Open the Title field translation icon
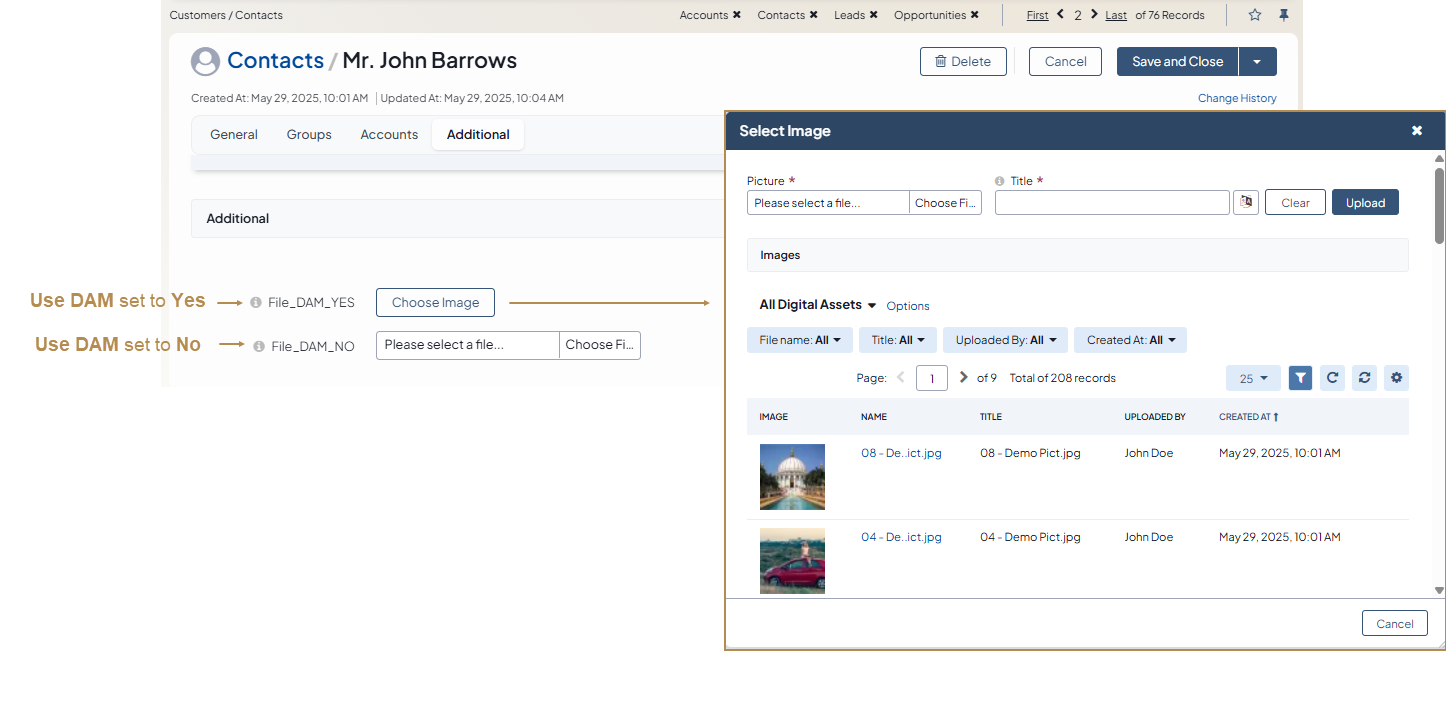Image resolution: width=1446 pixels, height=704 pixels. [1246, 202]
